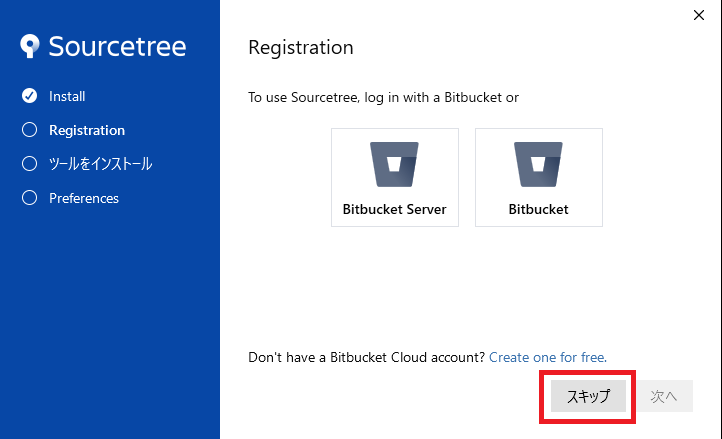Click the Sourcetree logo icon
Screen dimensions: 722x439
pyautogui.click(x=29, y=46)
